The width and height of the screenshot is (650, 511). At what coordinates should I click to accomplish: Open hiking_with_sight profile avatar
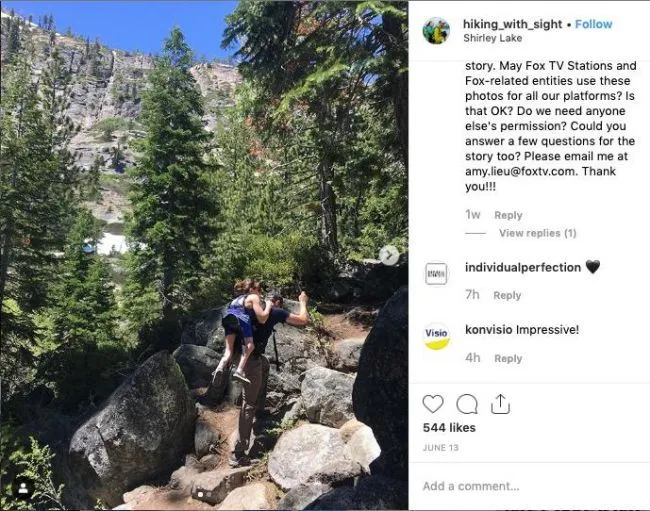coord(436,31)
